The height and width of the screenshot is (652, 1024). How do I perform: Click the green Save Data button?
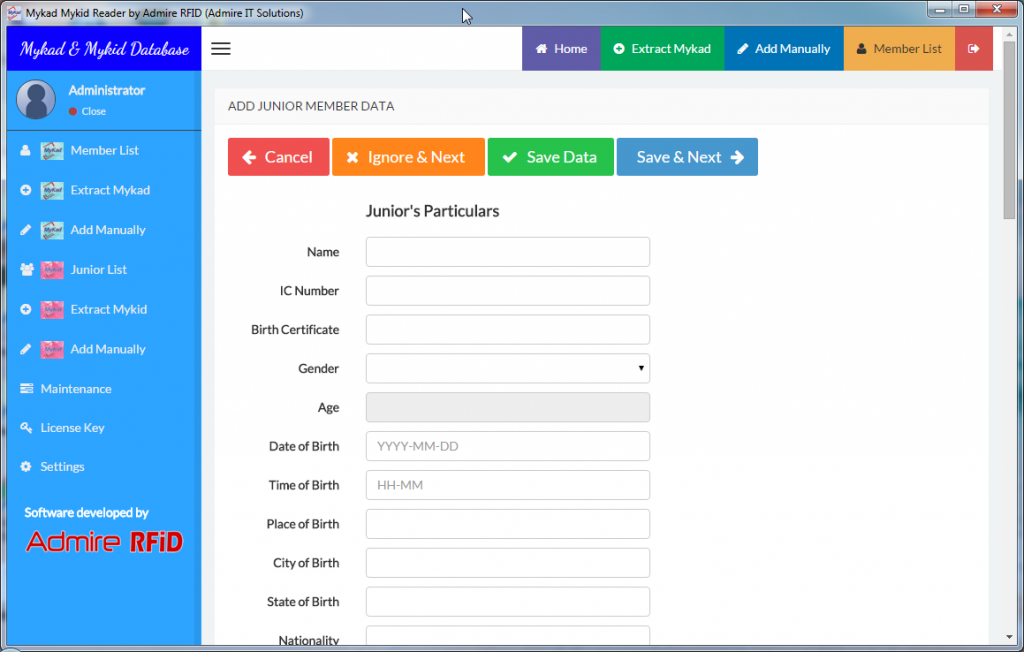pyautogui.click(x=550, y=157)
